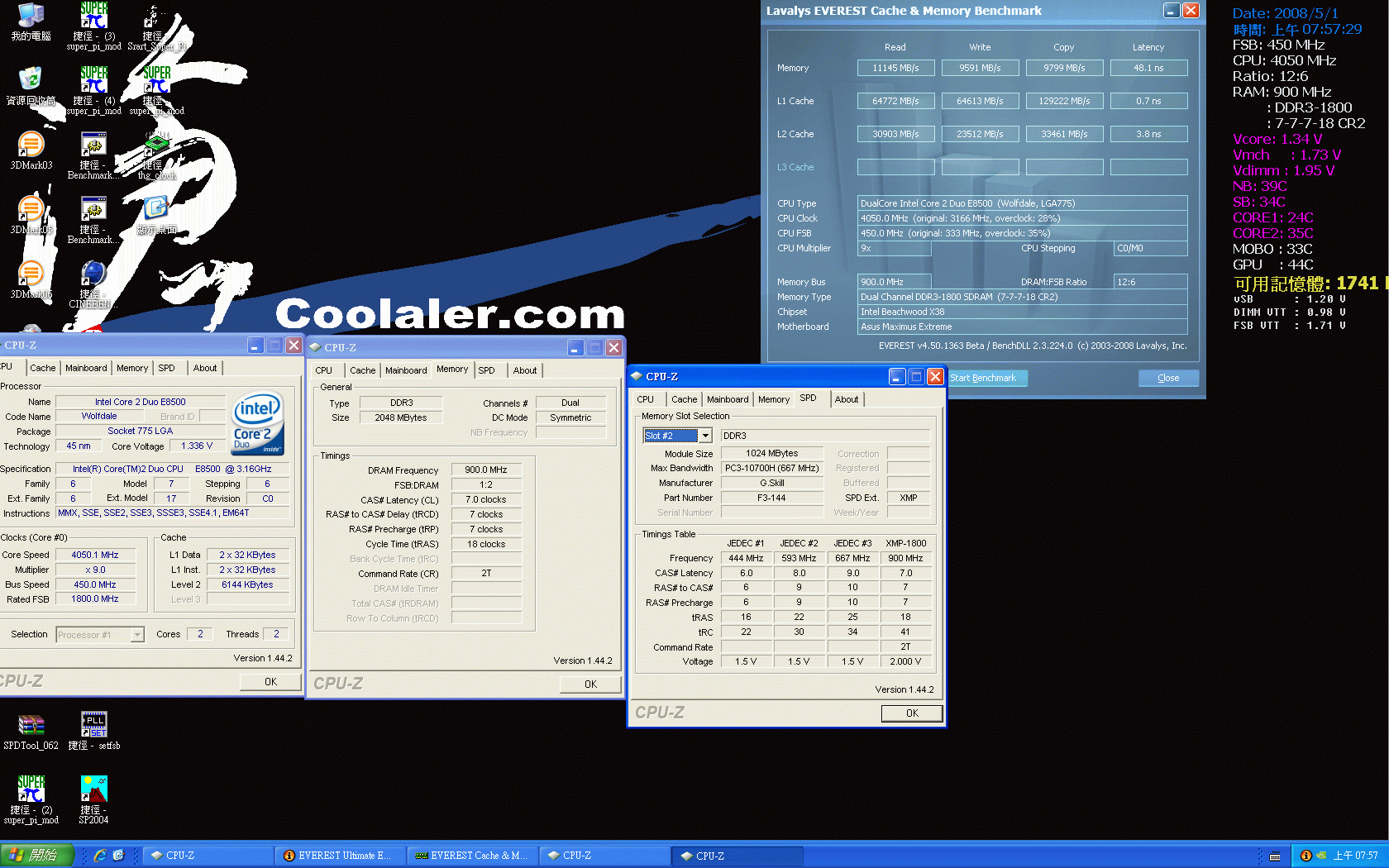Click the L2 Cache Write value 23512 MB/s

[x=980, y=134]
